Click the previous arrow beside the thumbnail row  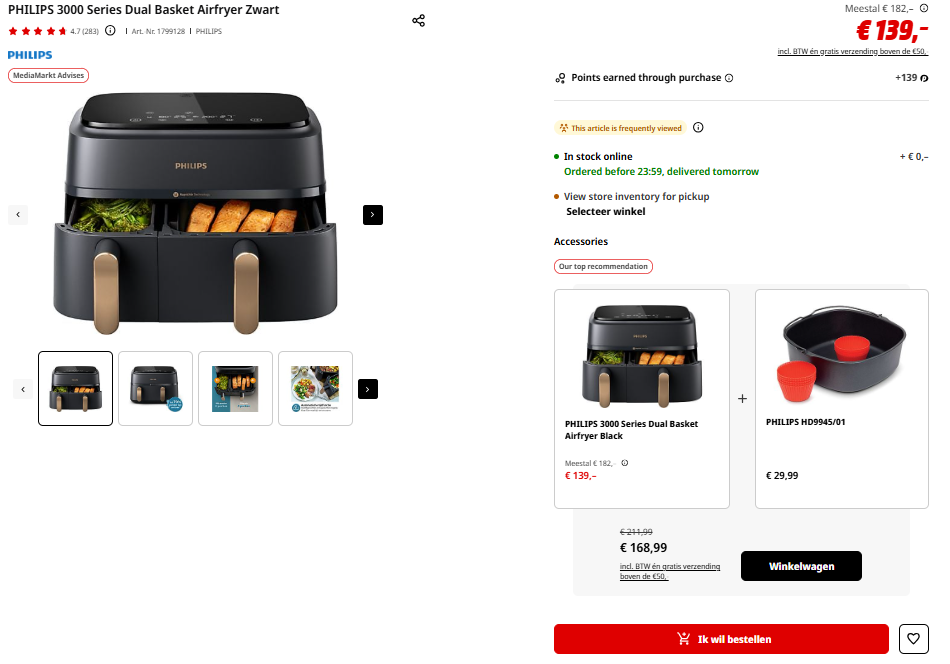coord(22,389)
